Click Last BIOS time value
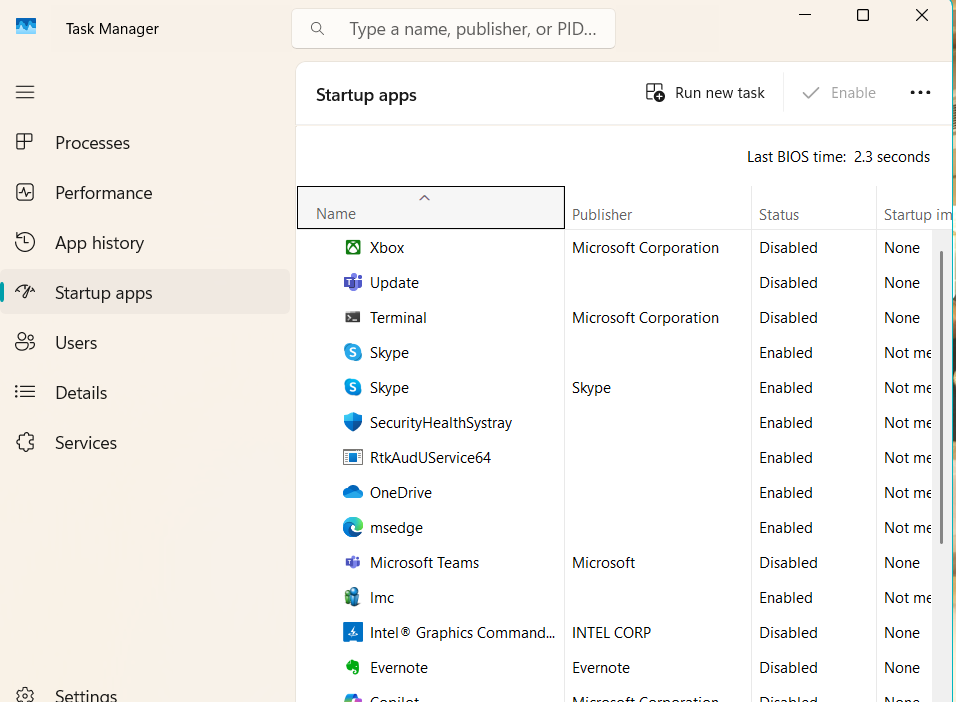Screen dimensions: 956x702 click(891, 157)
